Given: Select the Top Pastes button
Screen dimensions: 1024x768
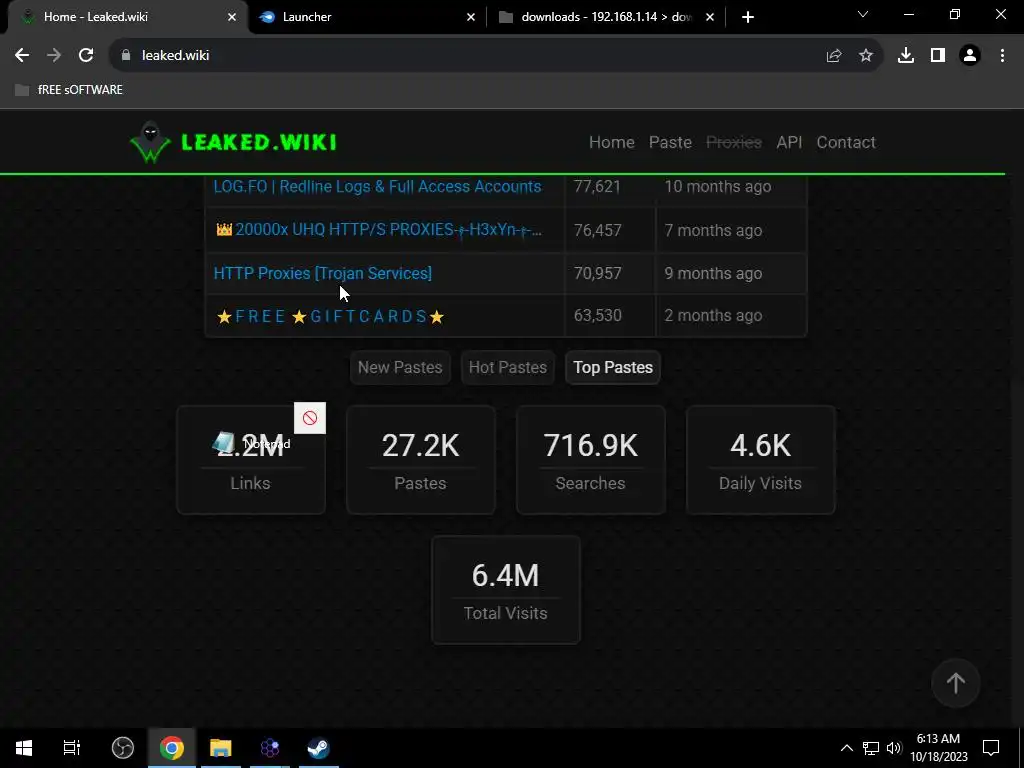Looking at the screenshot, I should [x=613, y=368].
